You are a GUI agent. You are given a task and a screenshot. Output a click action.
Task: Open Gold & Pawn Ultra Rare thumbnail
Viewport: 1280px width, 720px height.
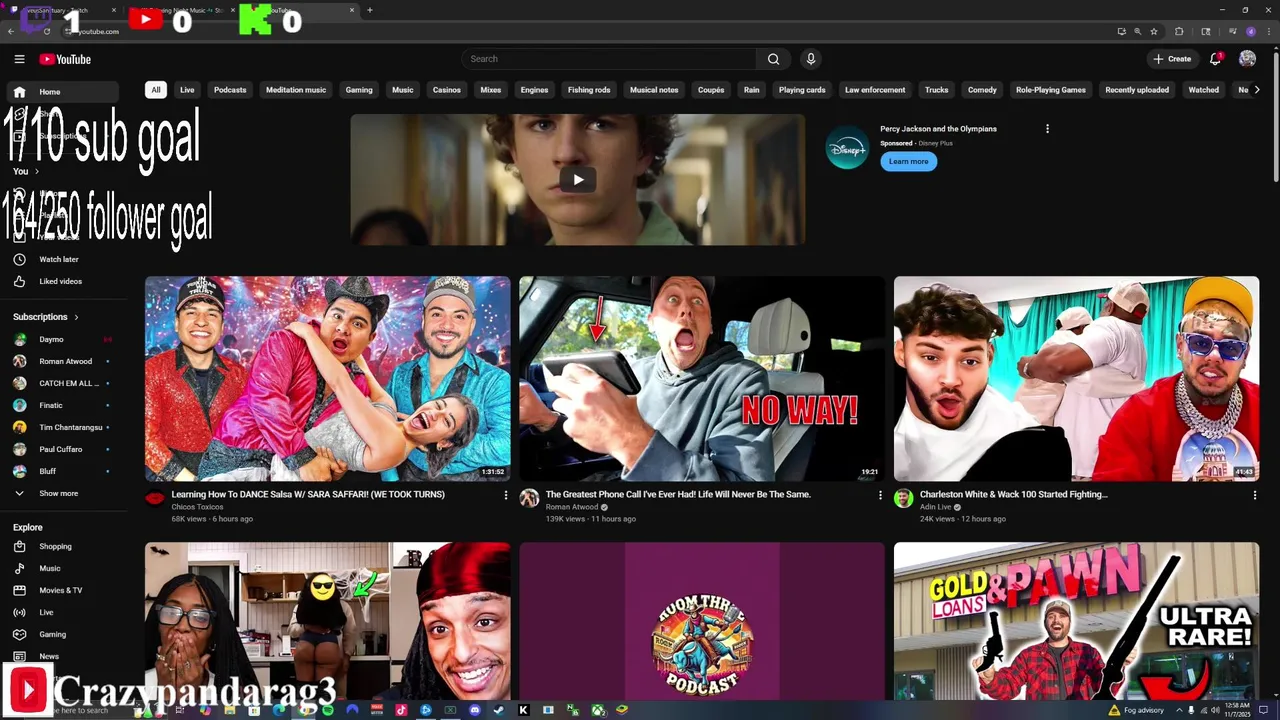point(1076,622)
